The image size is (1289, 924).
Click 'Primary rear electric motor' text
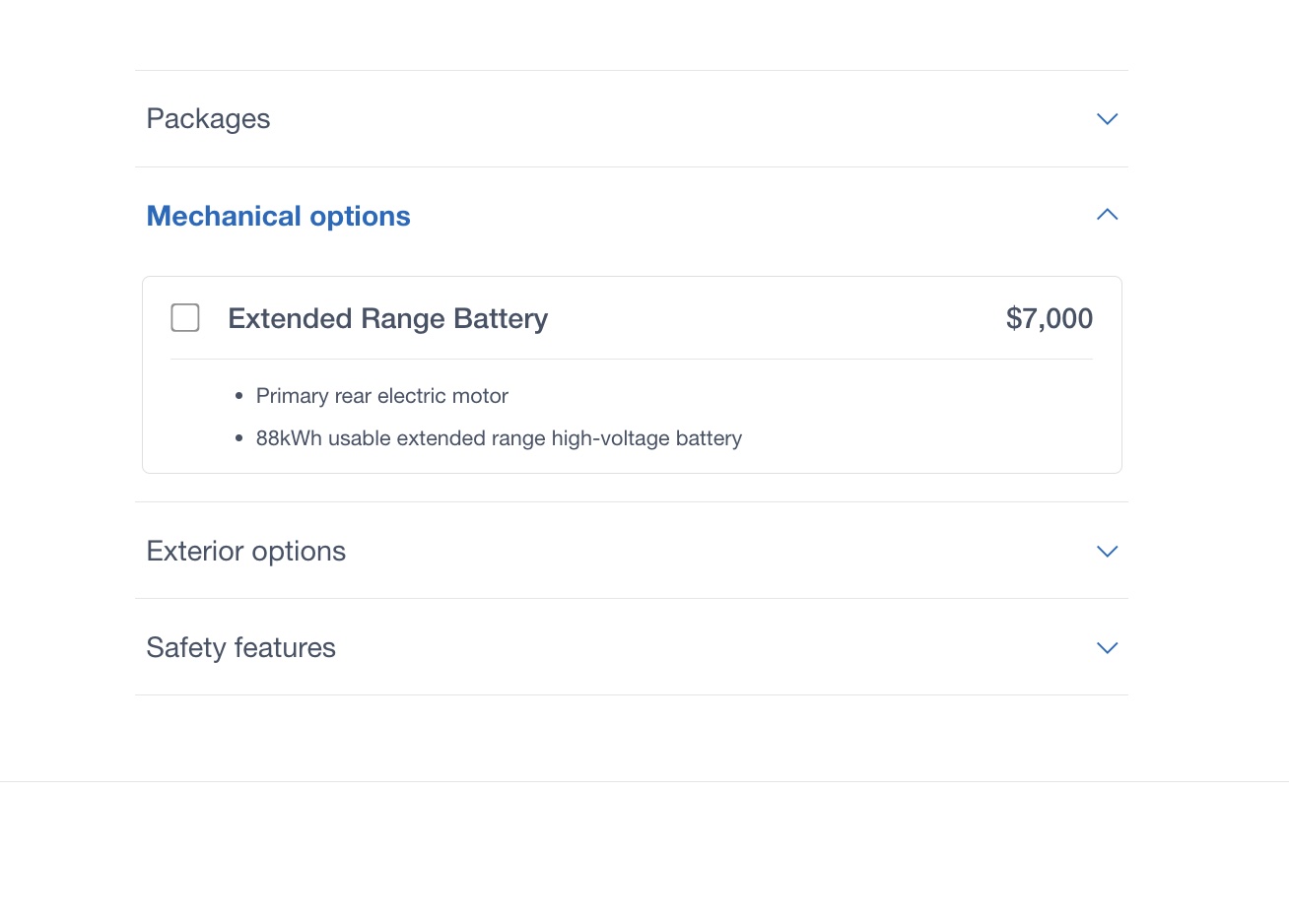pyautogui.click(x=382, y=396)
